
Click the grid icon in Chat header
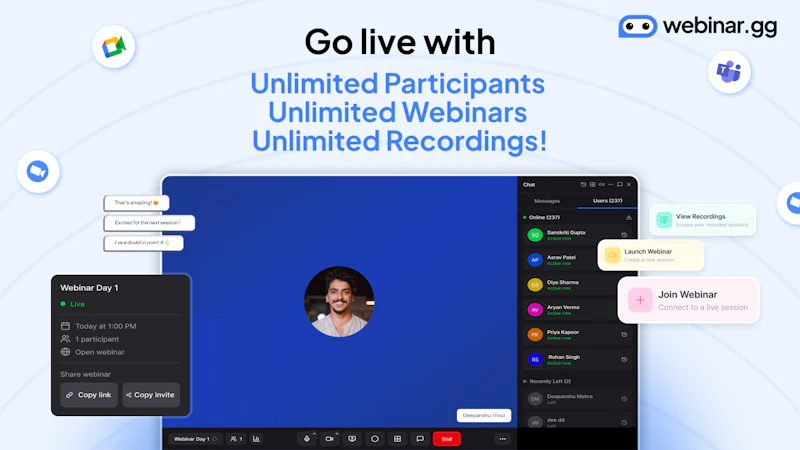point(592,185)
